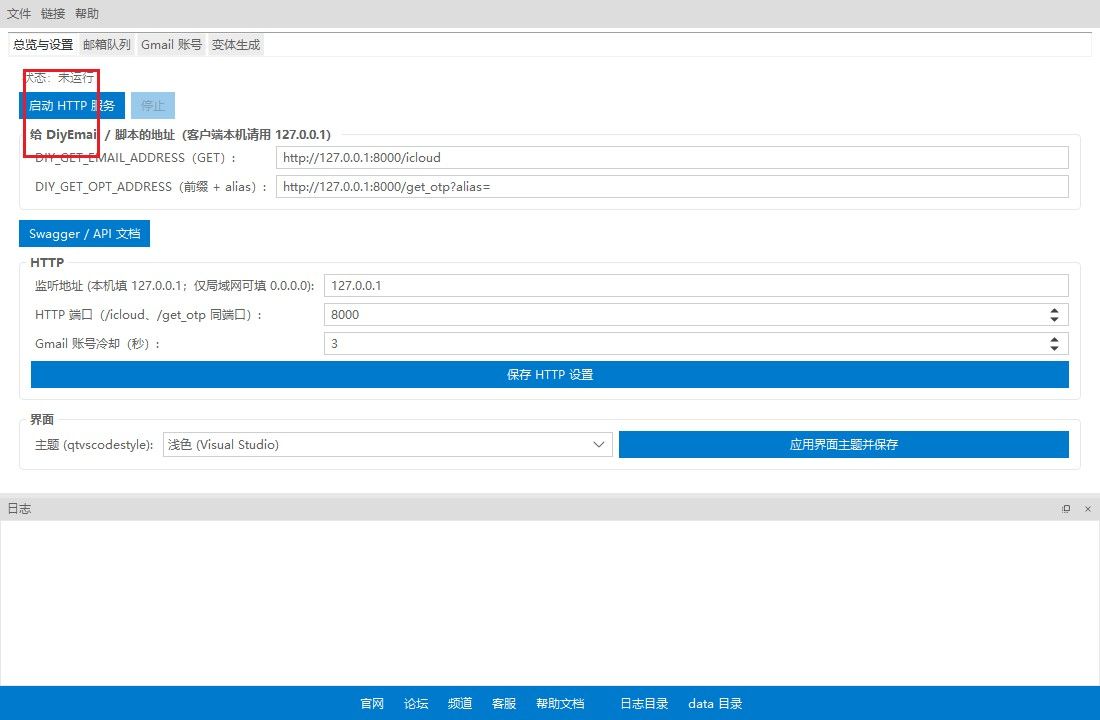Open the 日志目录 footer link
Viewport: 1100px width, 720px height.
(x=644, y=703)
